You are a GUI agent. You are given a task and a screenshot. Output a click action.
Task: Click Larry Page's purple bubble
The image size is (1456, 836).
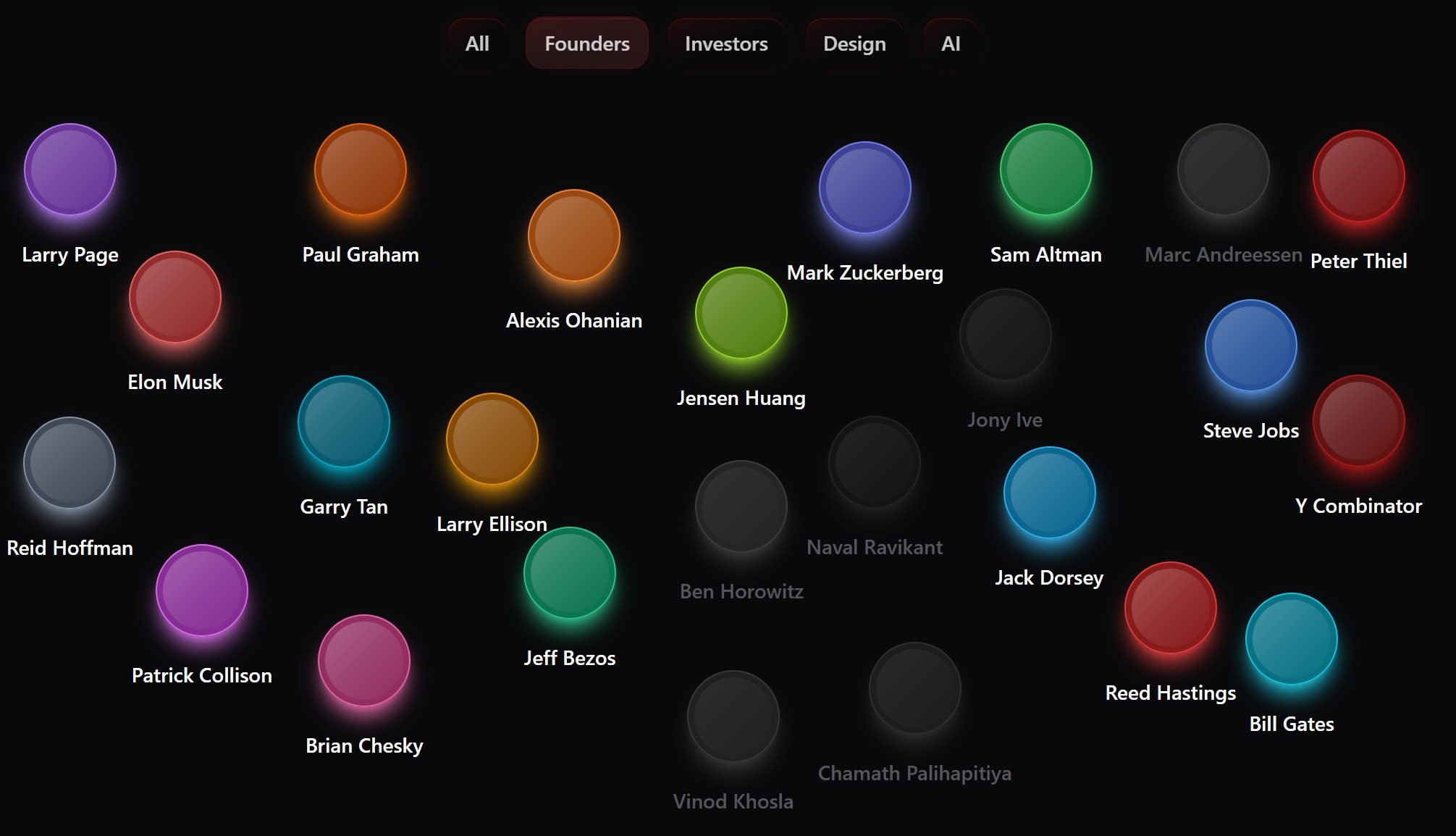[70, 170]
